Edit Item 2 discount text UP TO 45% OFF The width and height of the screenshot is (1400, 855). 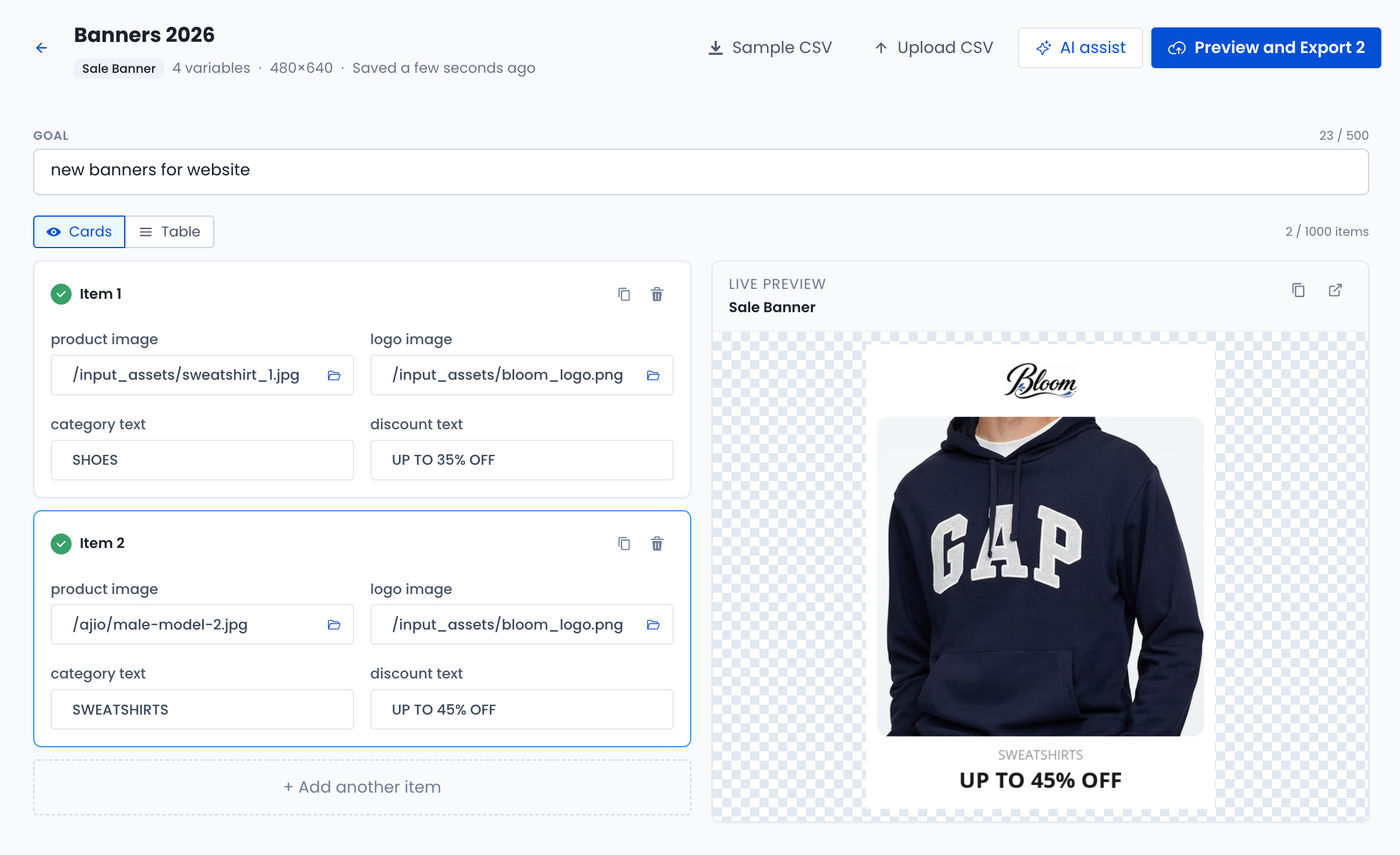tap(521, 709)
